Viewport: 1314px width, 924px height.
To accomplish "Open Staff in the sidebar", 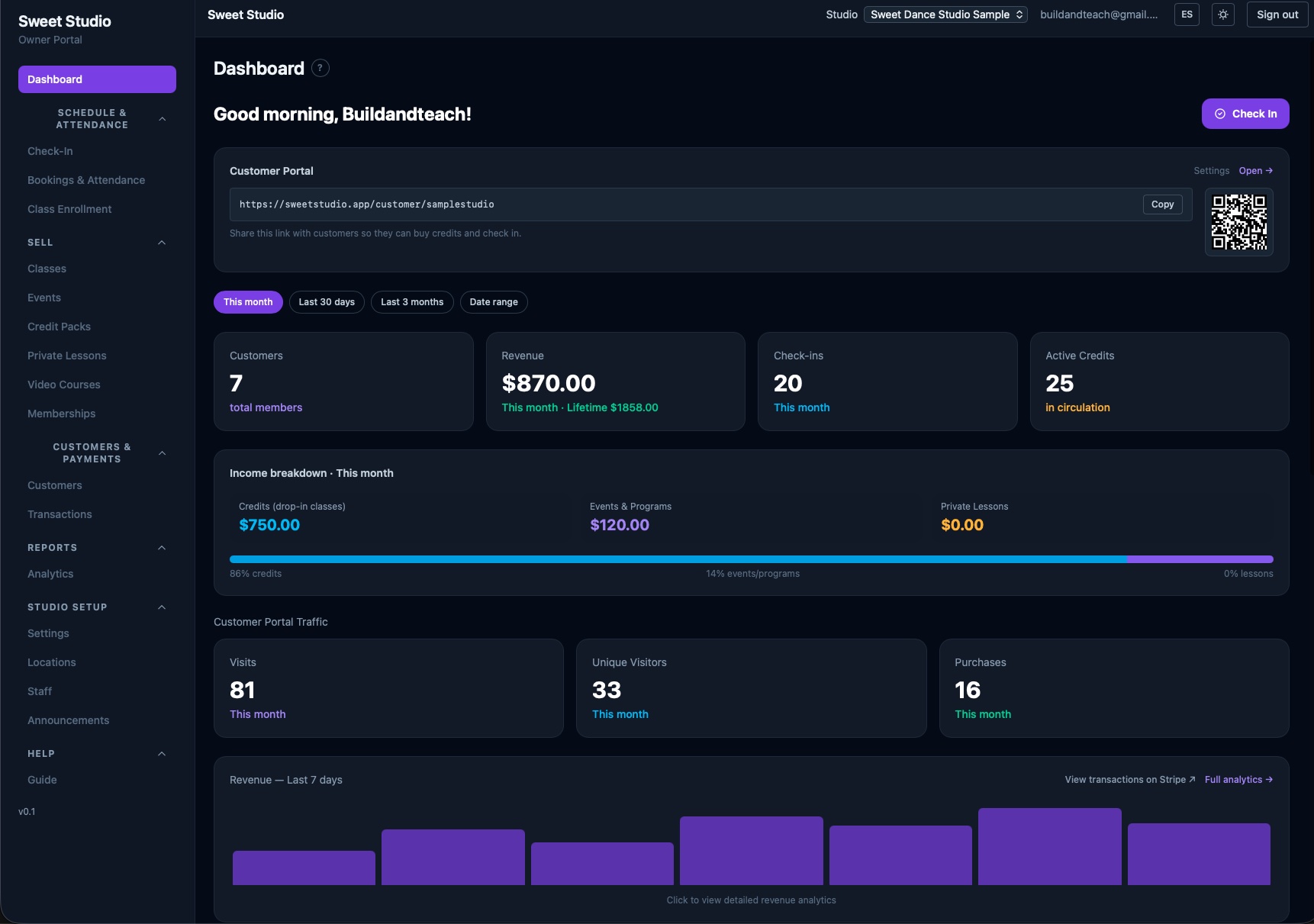I will (97, 691).
